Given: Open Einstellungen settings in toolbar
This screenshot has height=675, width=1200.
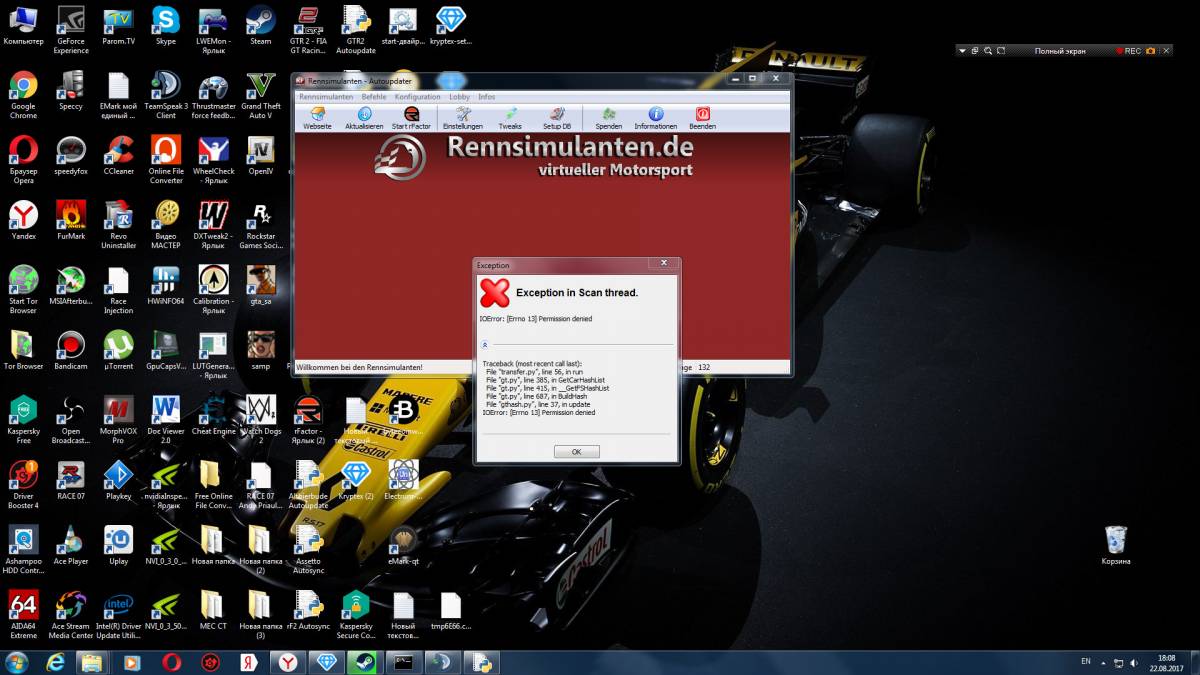Looking at the screenshot, I should [463, 118].
